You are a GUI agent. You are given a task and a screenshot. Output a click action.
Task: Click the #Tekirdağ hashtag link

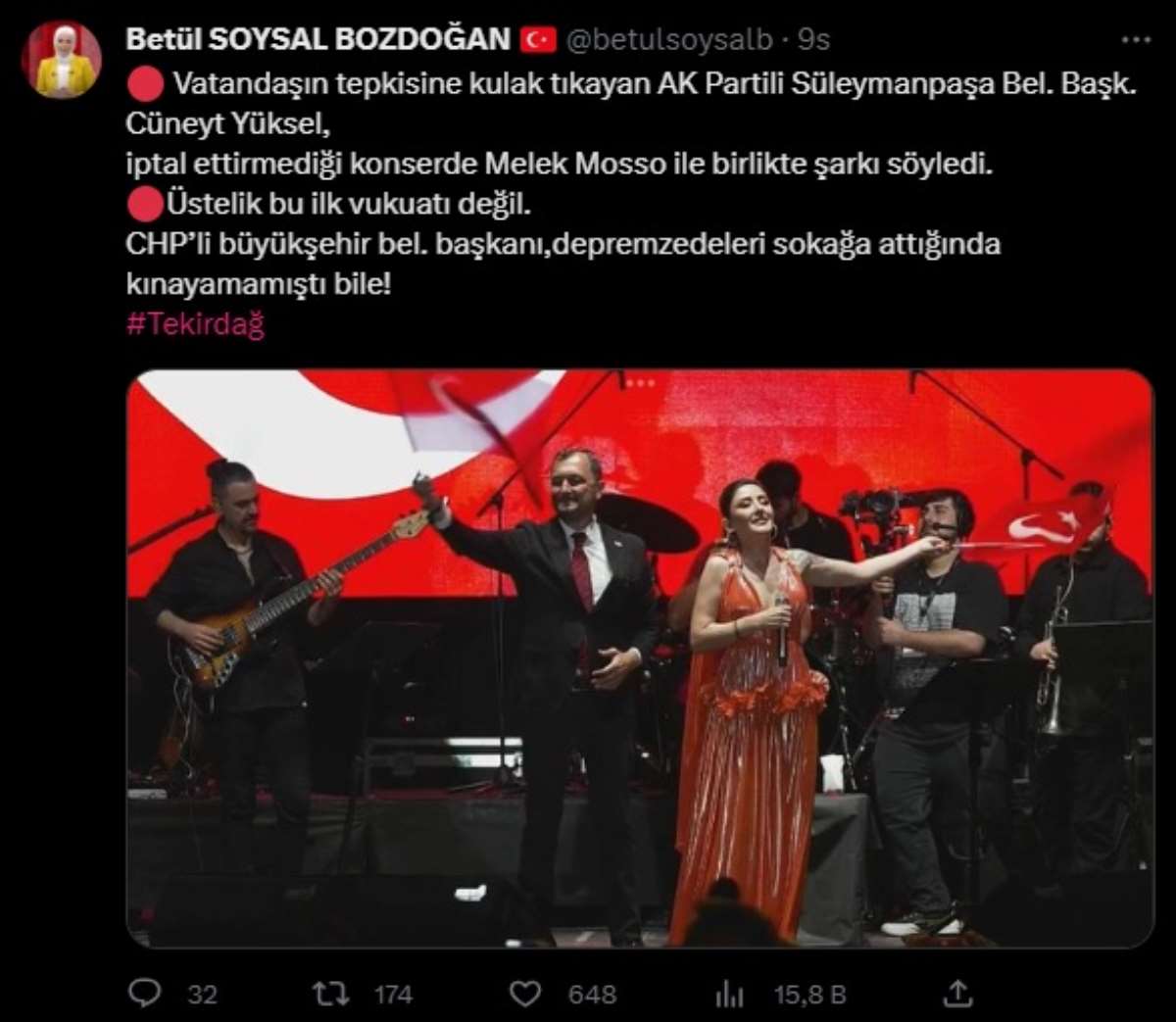195,324
